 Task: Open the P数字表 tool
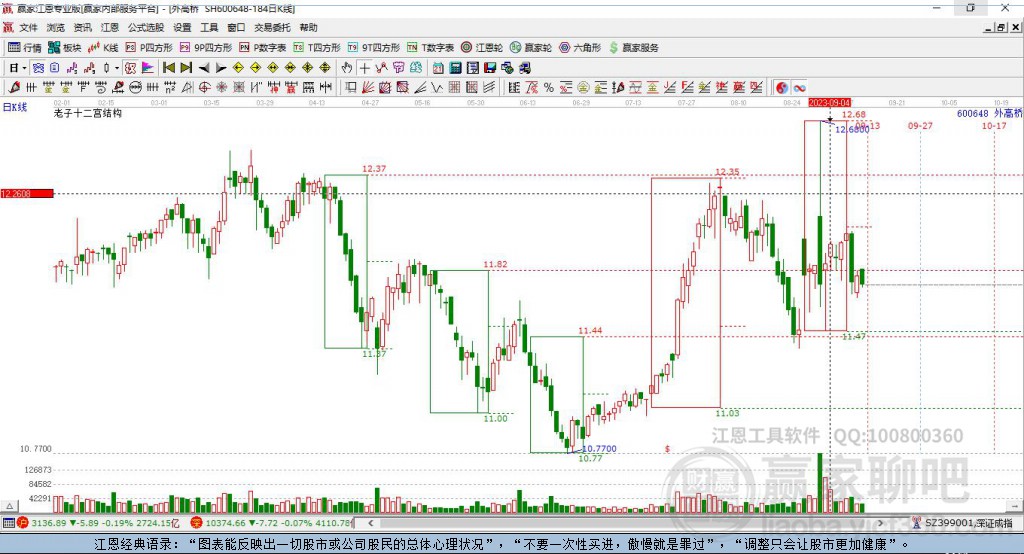pyautogui.click(x=263, y=48)
